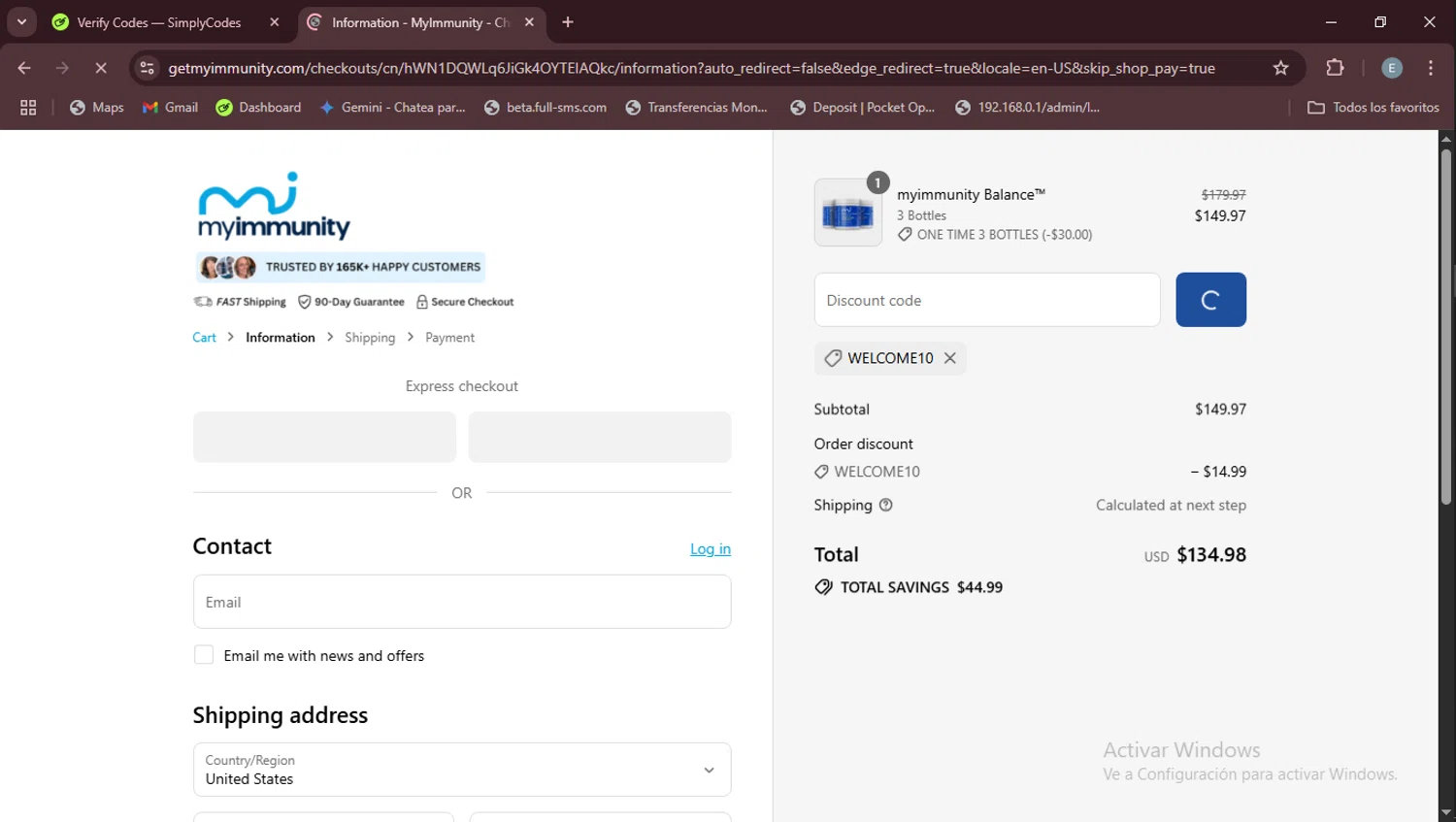Image resolution: width=1456 pixels, height=822 pixels.
Task: Open the Deposit Pocket Op... bookmark
Action: point(863,108)
